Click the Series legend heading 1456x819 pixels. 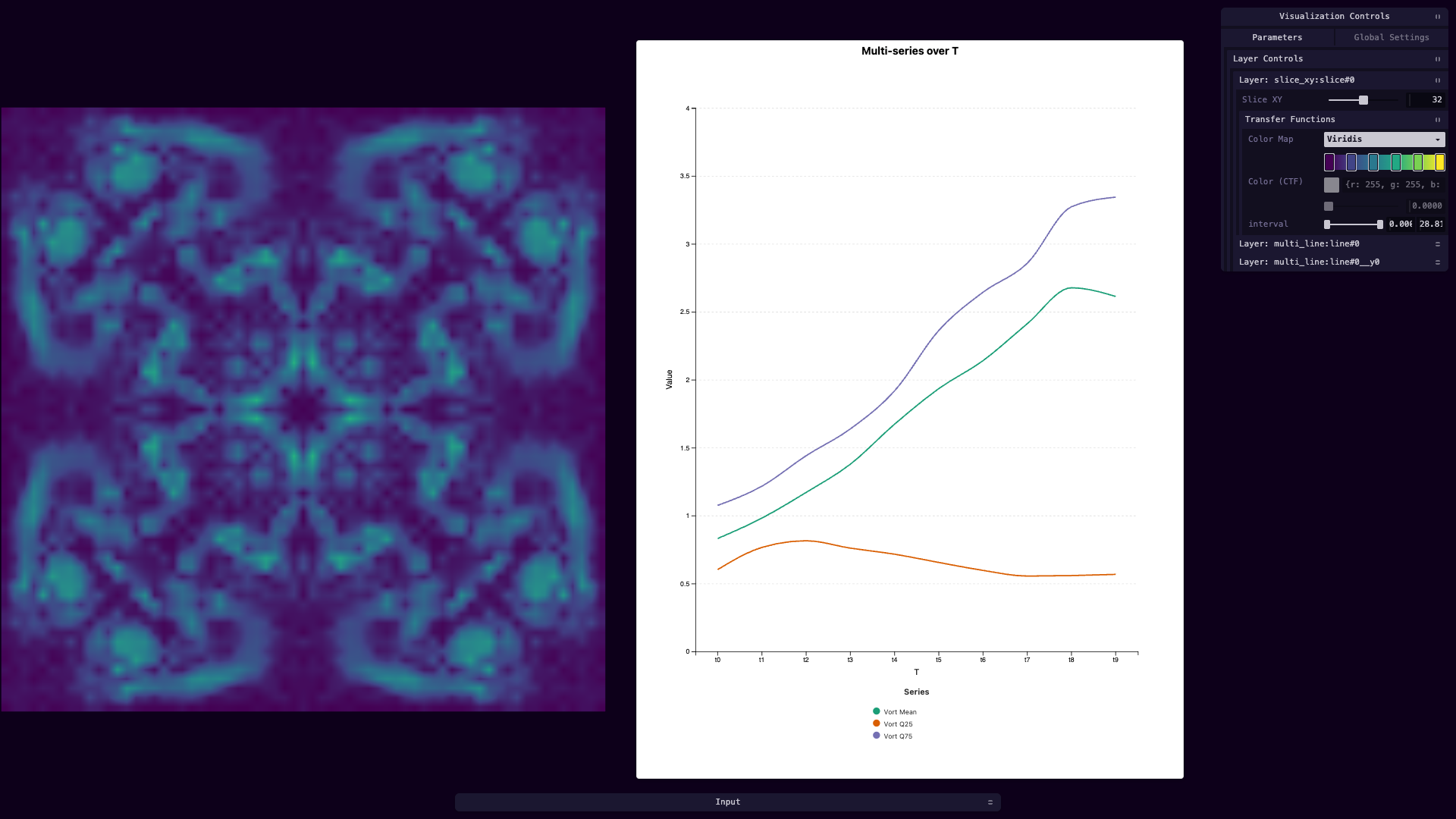tap(916, 692)
